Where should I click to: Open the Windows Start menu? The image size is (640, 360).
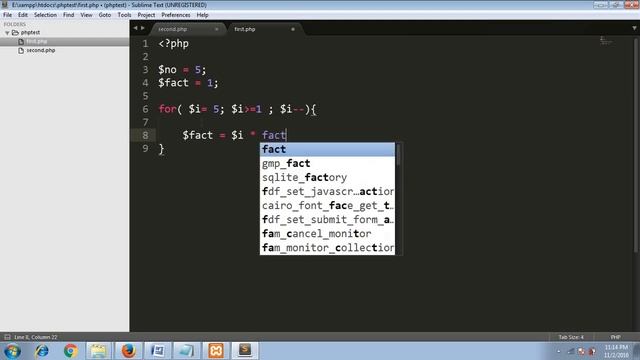12,351
